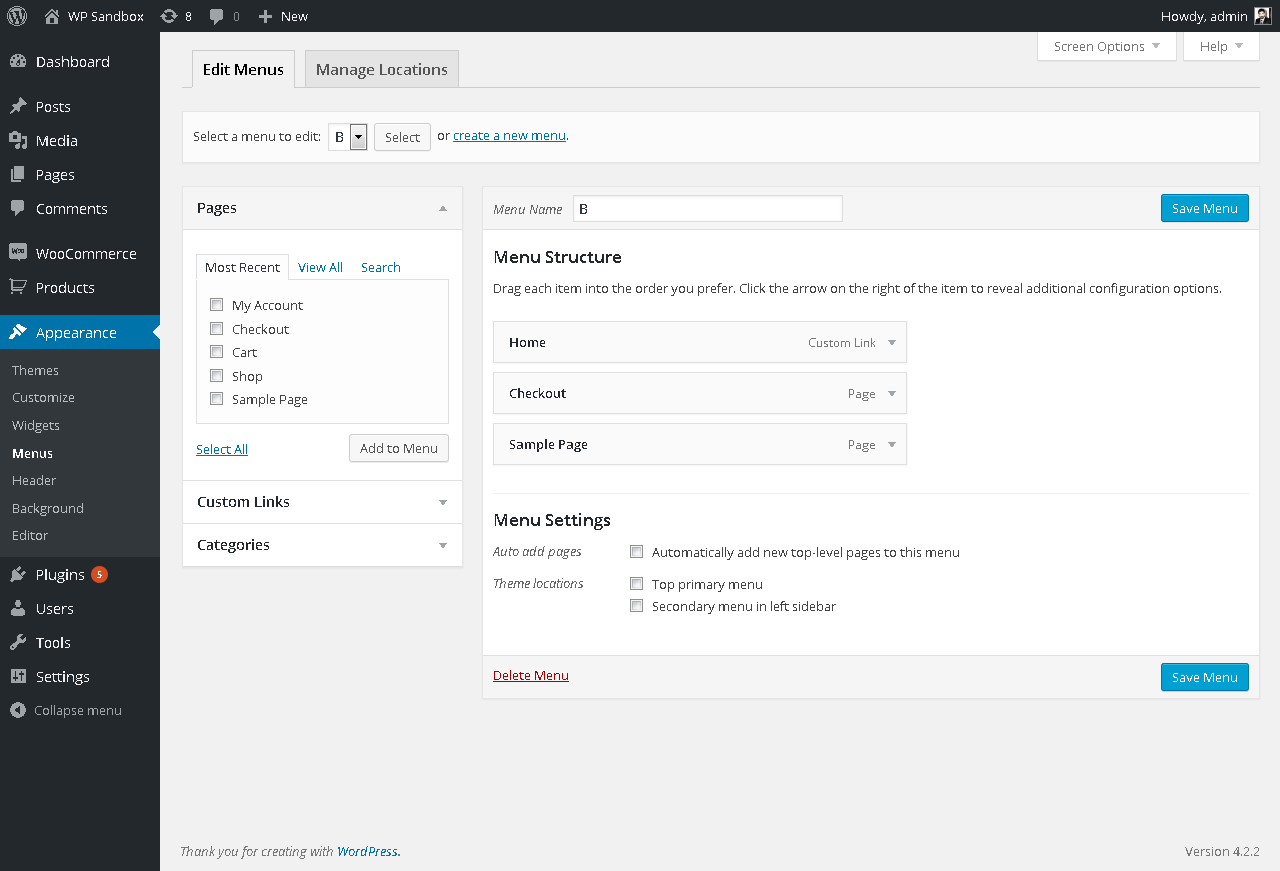Click the Appearance paintbrush icon
This screenshot has height=871, width=1280.
(x=18, y=332)
